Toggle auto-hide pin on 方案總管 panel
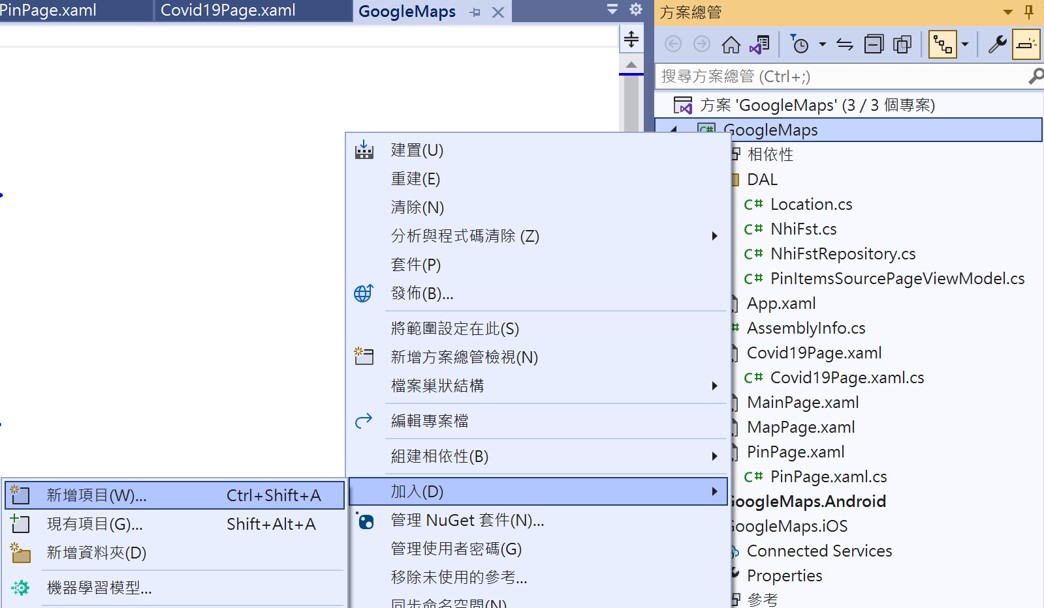 1029,11
